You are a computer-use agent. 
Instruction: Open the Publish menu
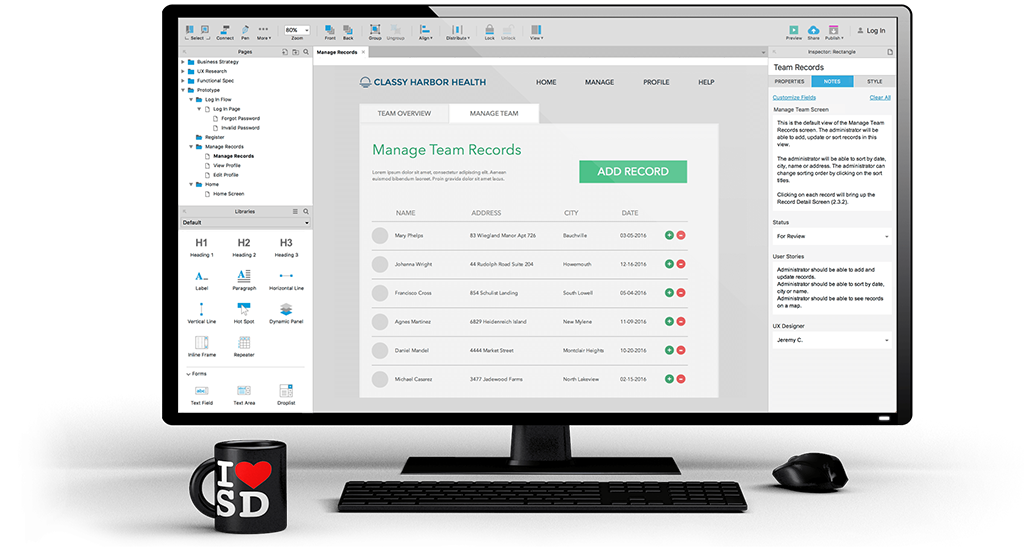tap(833, 33)
